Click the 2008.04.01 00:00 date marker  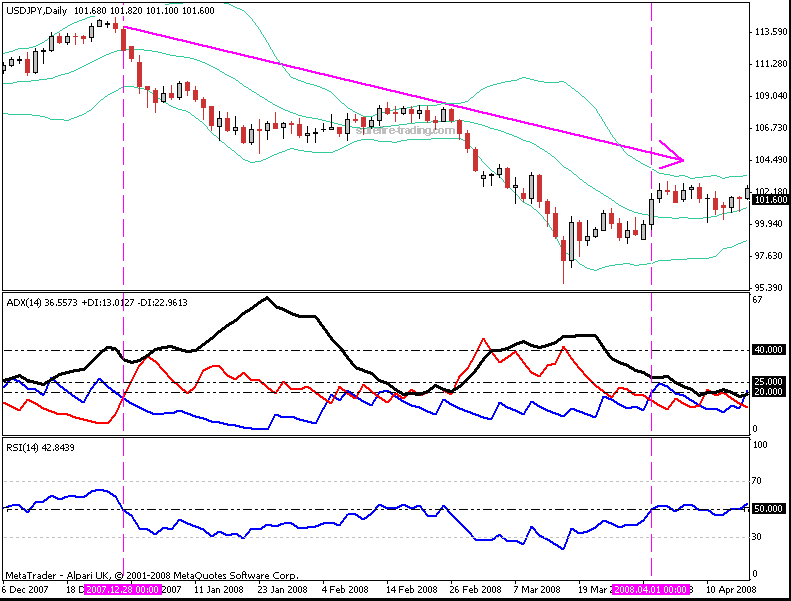(650, 589)
